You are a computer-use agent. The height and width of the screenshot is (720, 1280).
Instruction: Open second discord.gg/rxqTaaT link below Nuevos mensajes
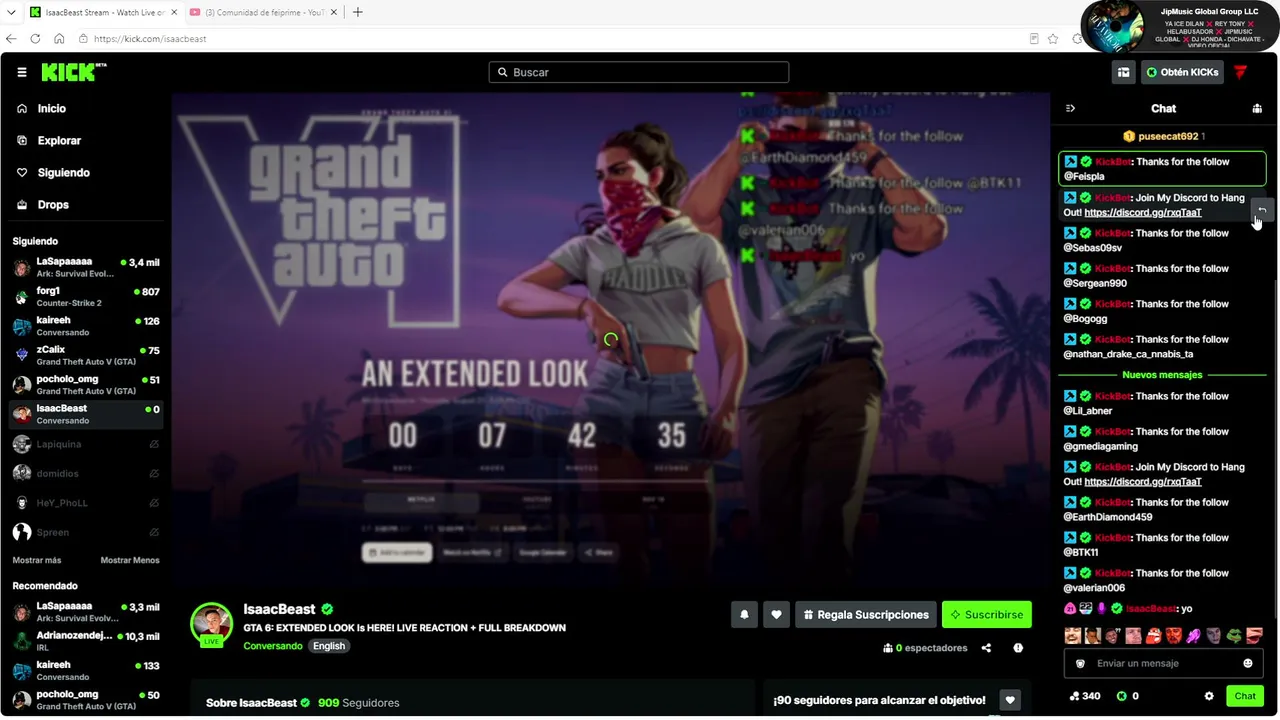click(x=1143, y=481)
